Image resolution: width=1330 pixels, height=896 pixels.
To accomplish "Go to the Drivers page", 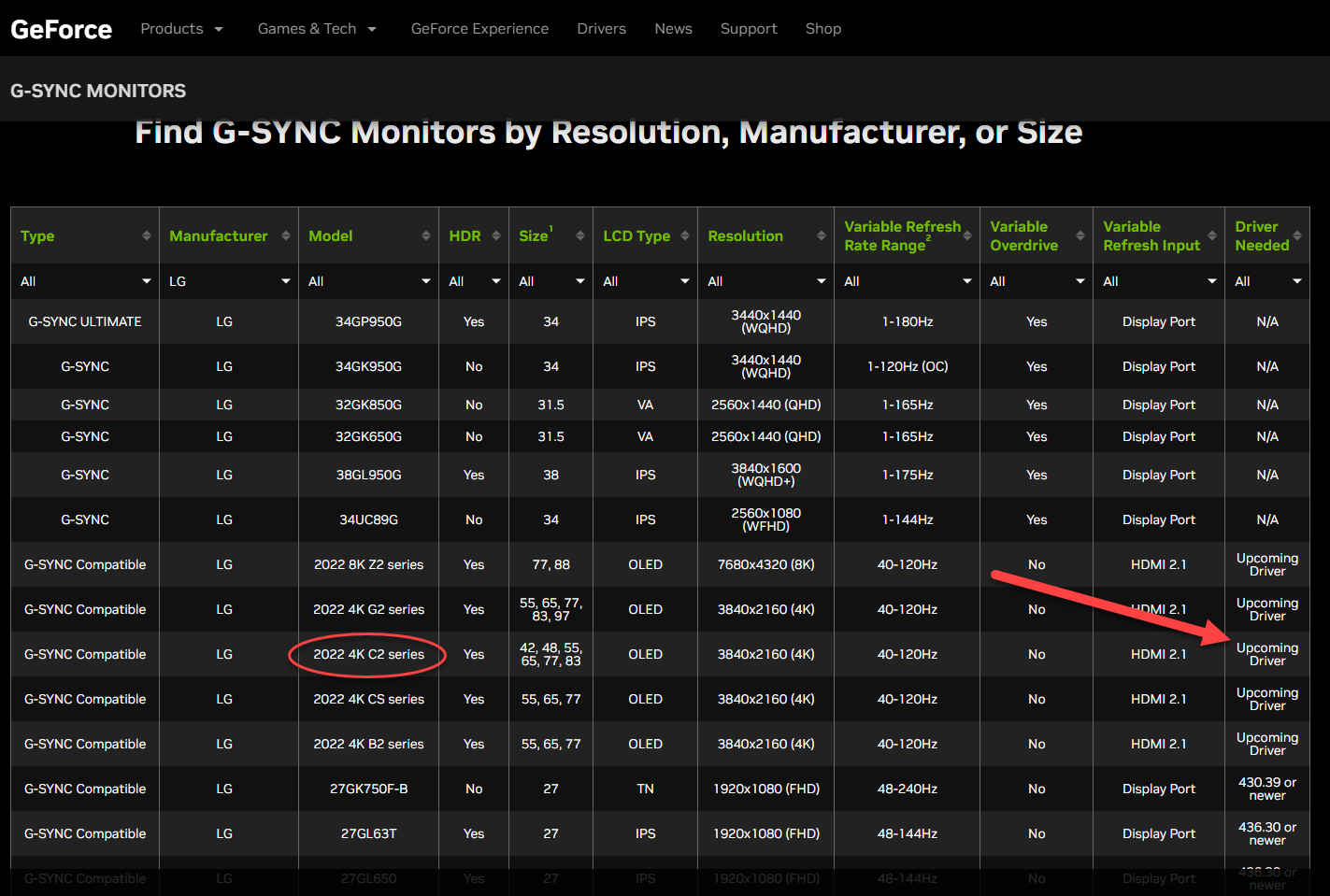I will (602, 29).
